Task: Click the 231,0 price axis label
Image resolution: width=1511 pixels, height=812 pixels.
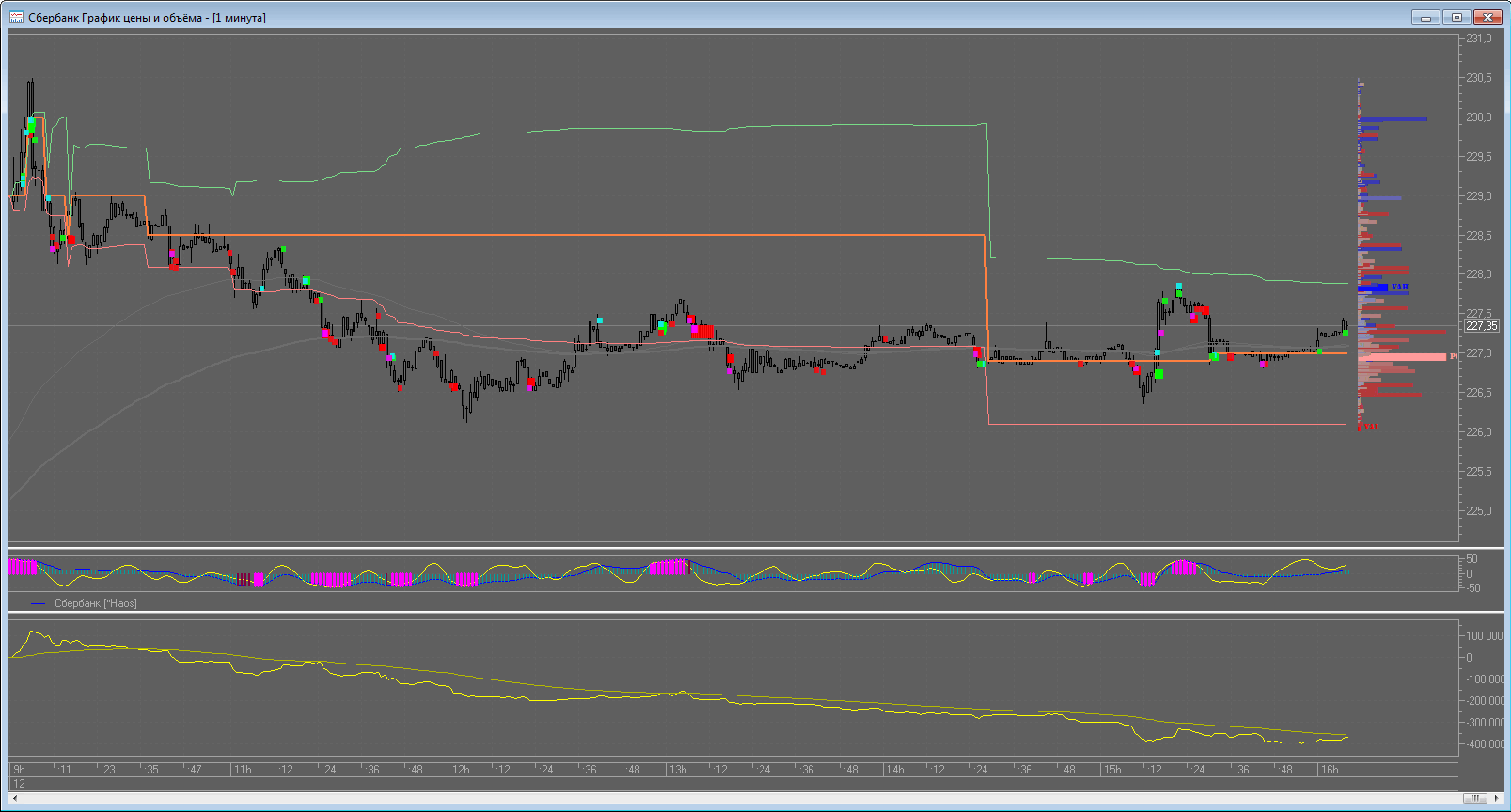Action: (1479, 39)
